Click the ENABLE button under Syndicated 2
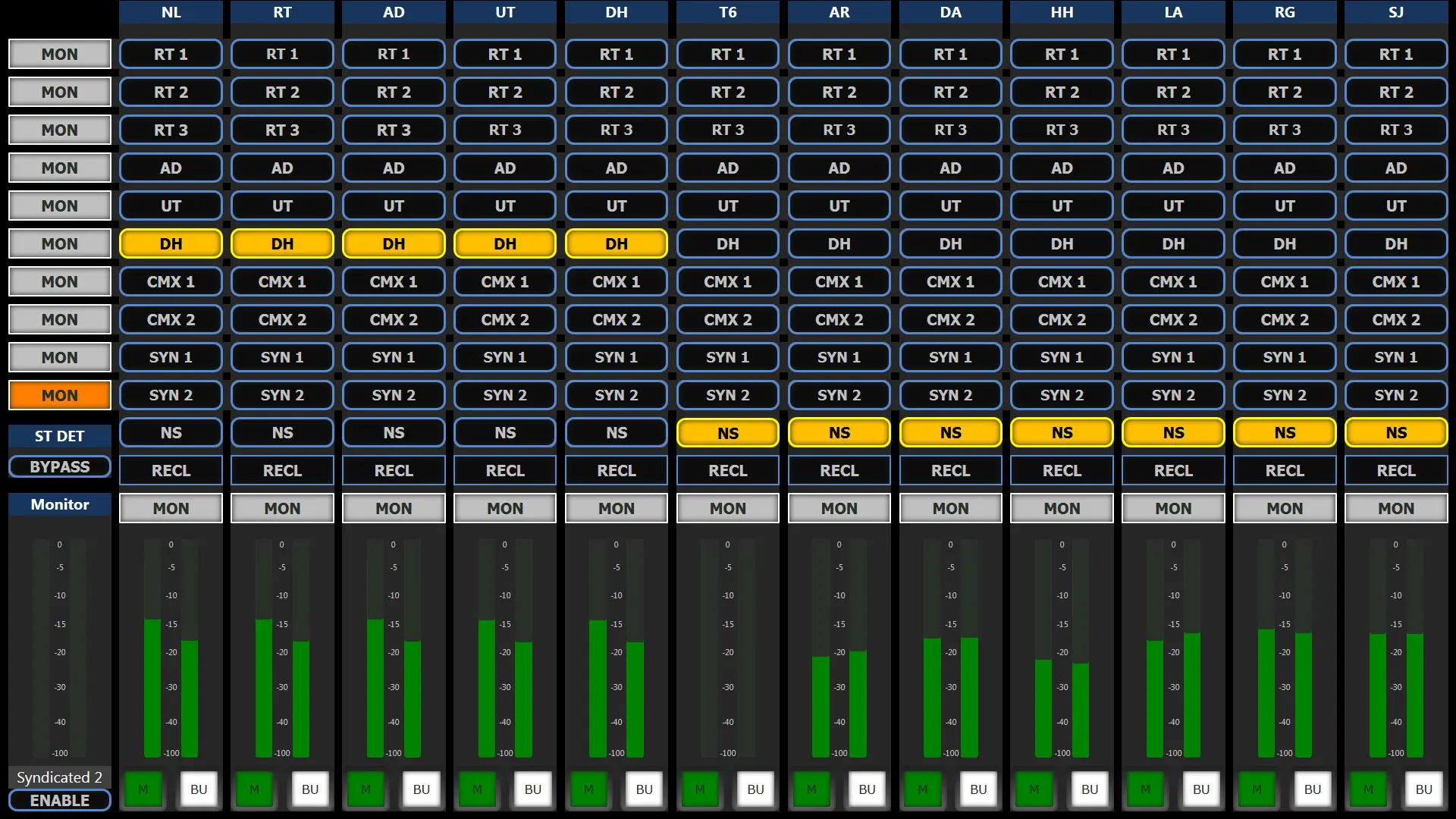Image resolution: width=1456 pixels, height=819 pixels. point(60,800)
